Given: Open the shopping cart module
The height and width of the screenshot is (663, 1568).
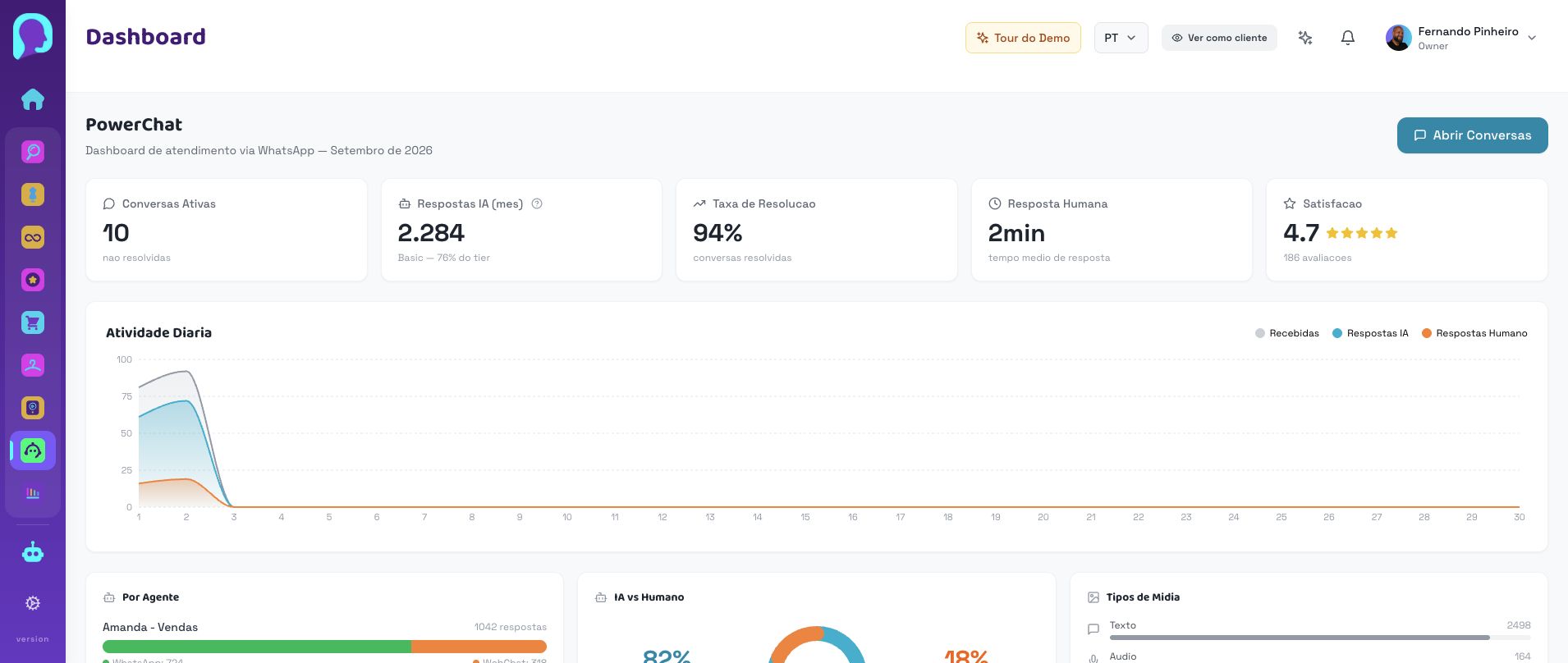Looking at the screenshot, I should 33,322.
